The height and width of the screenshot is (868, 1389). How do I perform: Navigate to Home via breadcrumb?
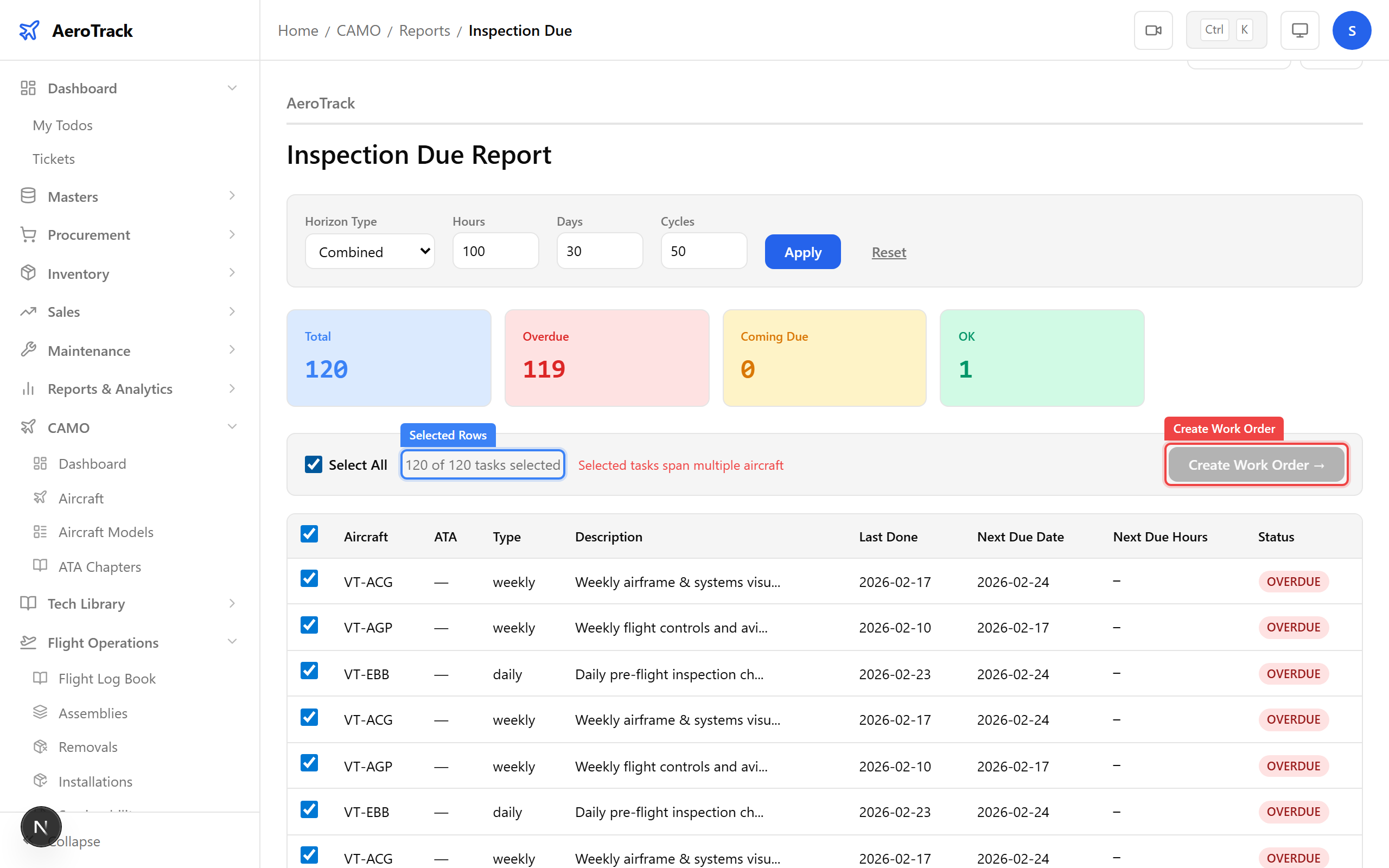pos(297,30)
